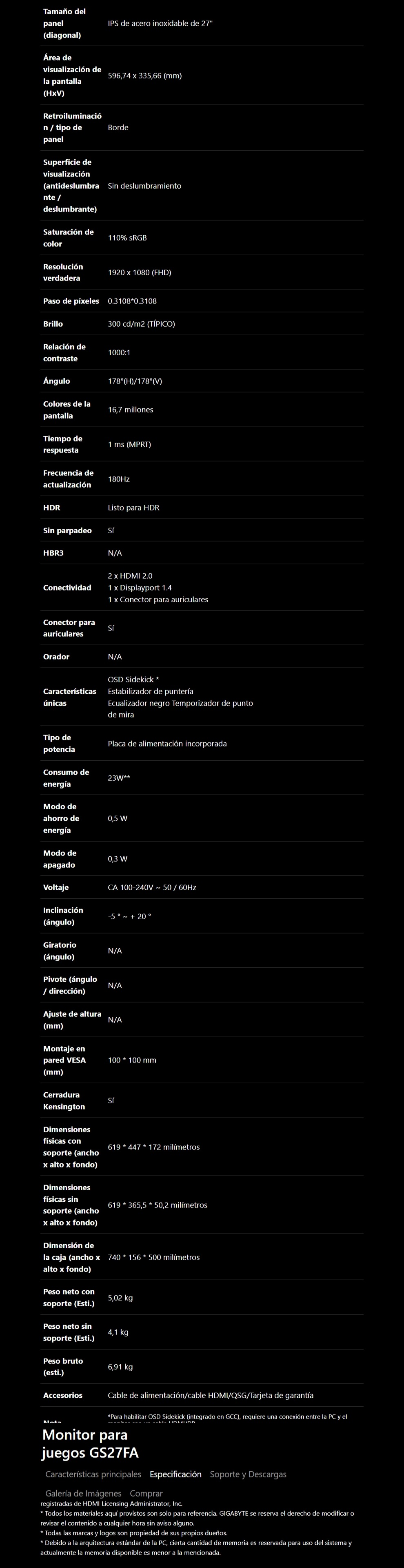
Task: Click the OSD Sidekick feature text
Action: (133, 679)
